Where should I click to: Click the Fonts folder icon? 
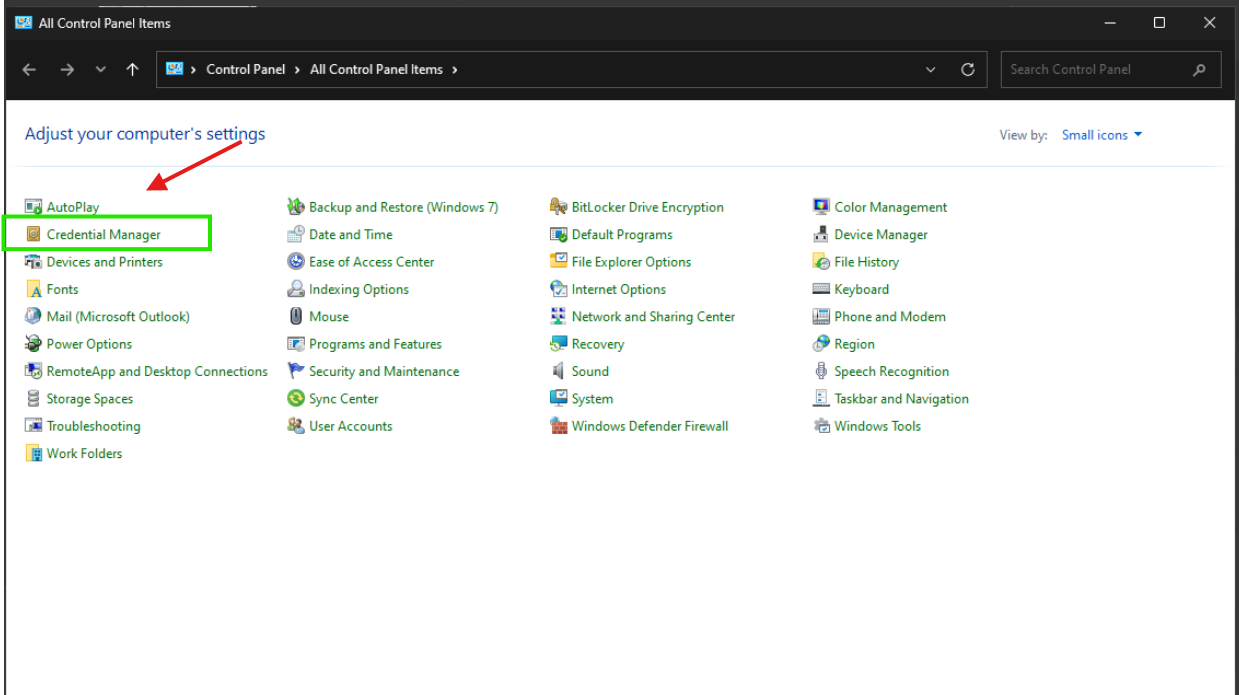coord(33,289)
